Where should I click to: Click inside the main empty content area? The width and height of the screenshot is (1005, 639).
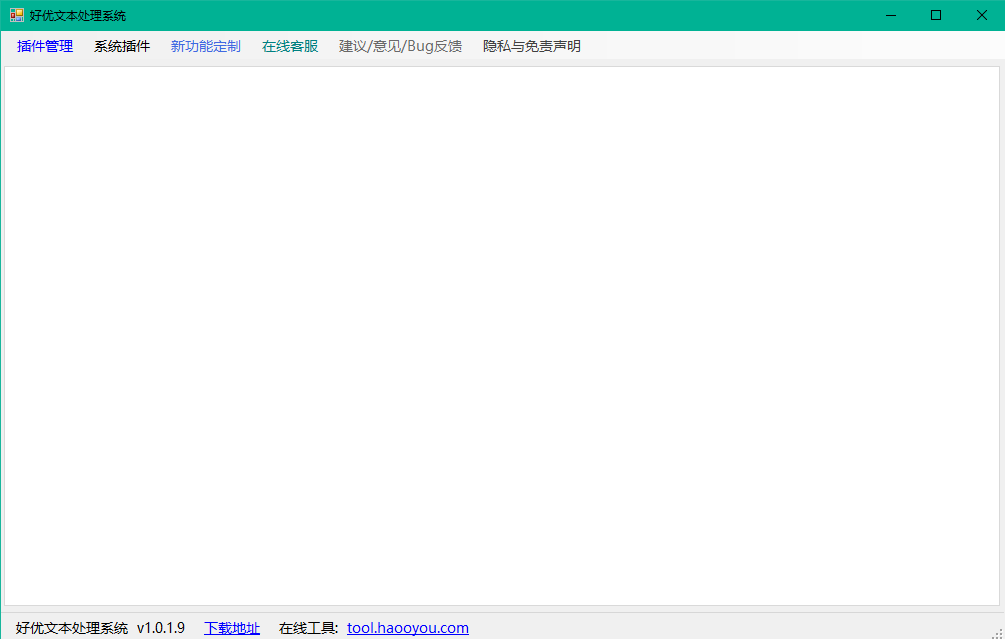coord(502,336)
